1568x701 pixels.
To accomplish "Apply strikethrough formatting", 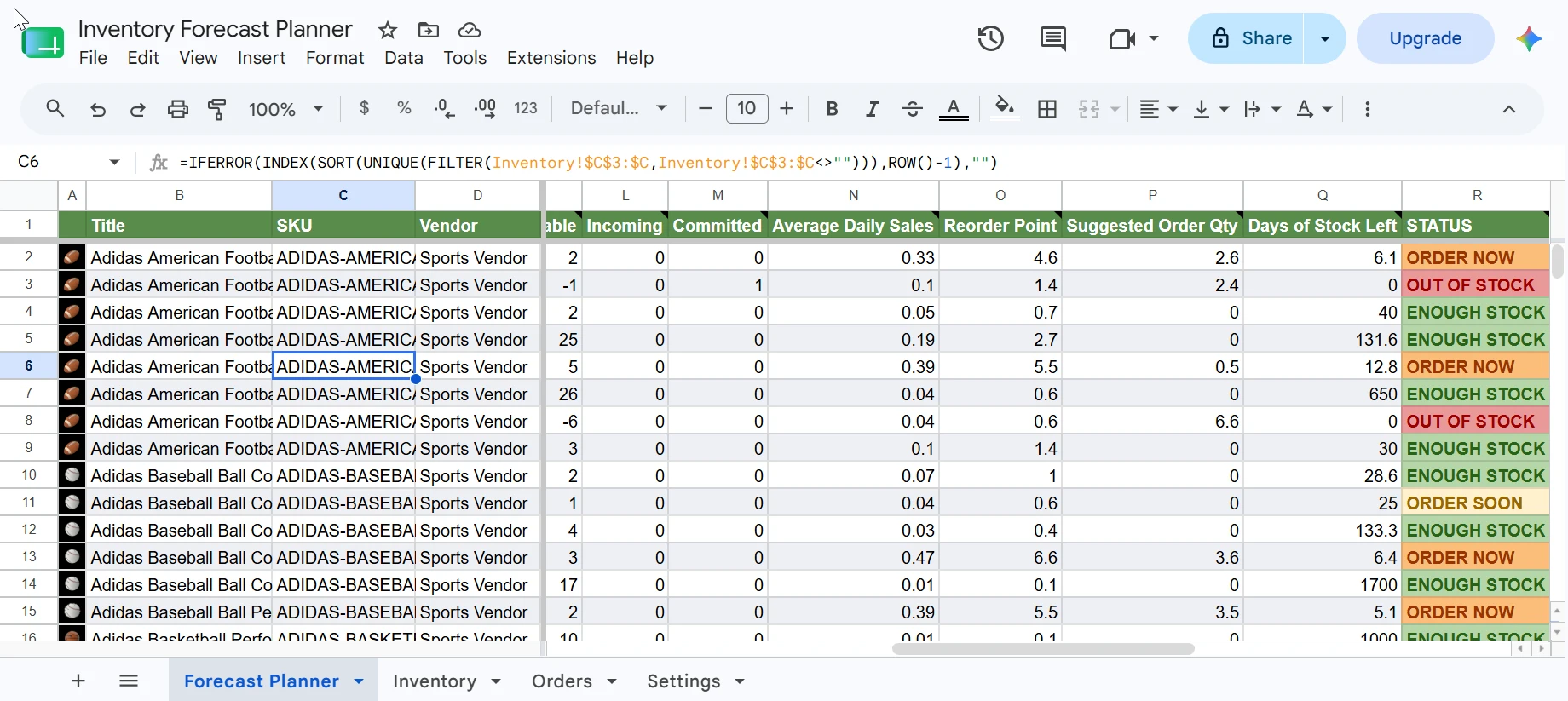I will (x=912, y=109).
